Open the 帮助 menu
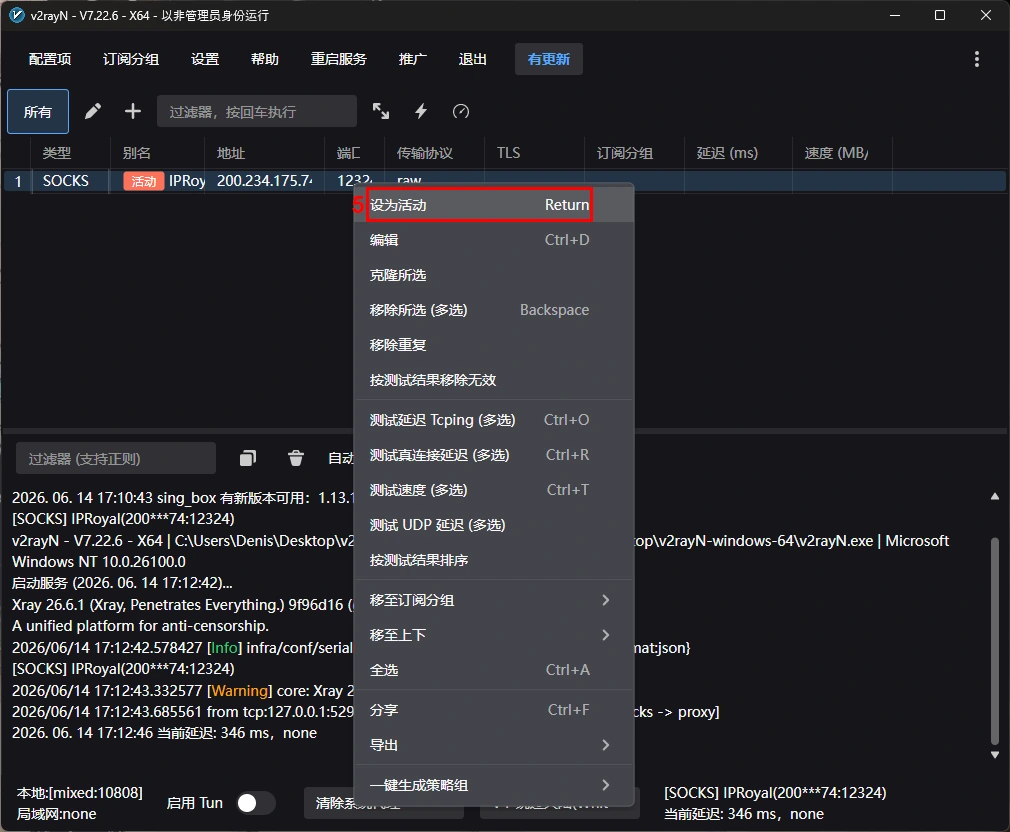This screenshot has width=1010, height=832. pos(265,59)
